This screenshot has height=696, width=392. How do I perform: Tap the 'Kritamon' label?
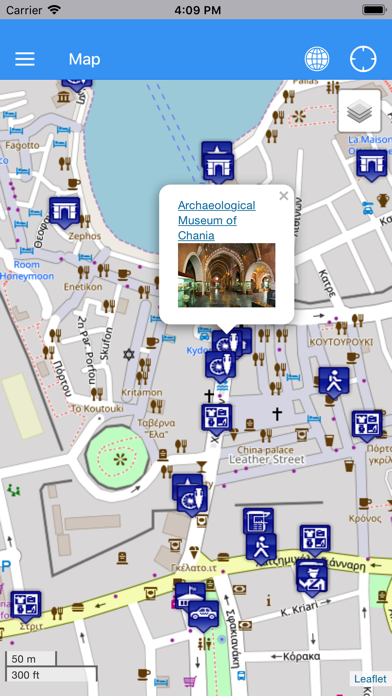pyautogui.click(x=142, y=392)
